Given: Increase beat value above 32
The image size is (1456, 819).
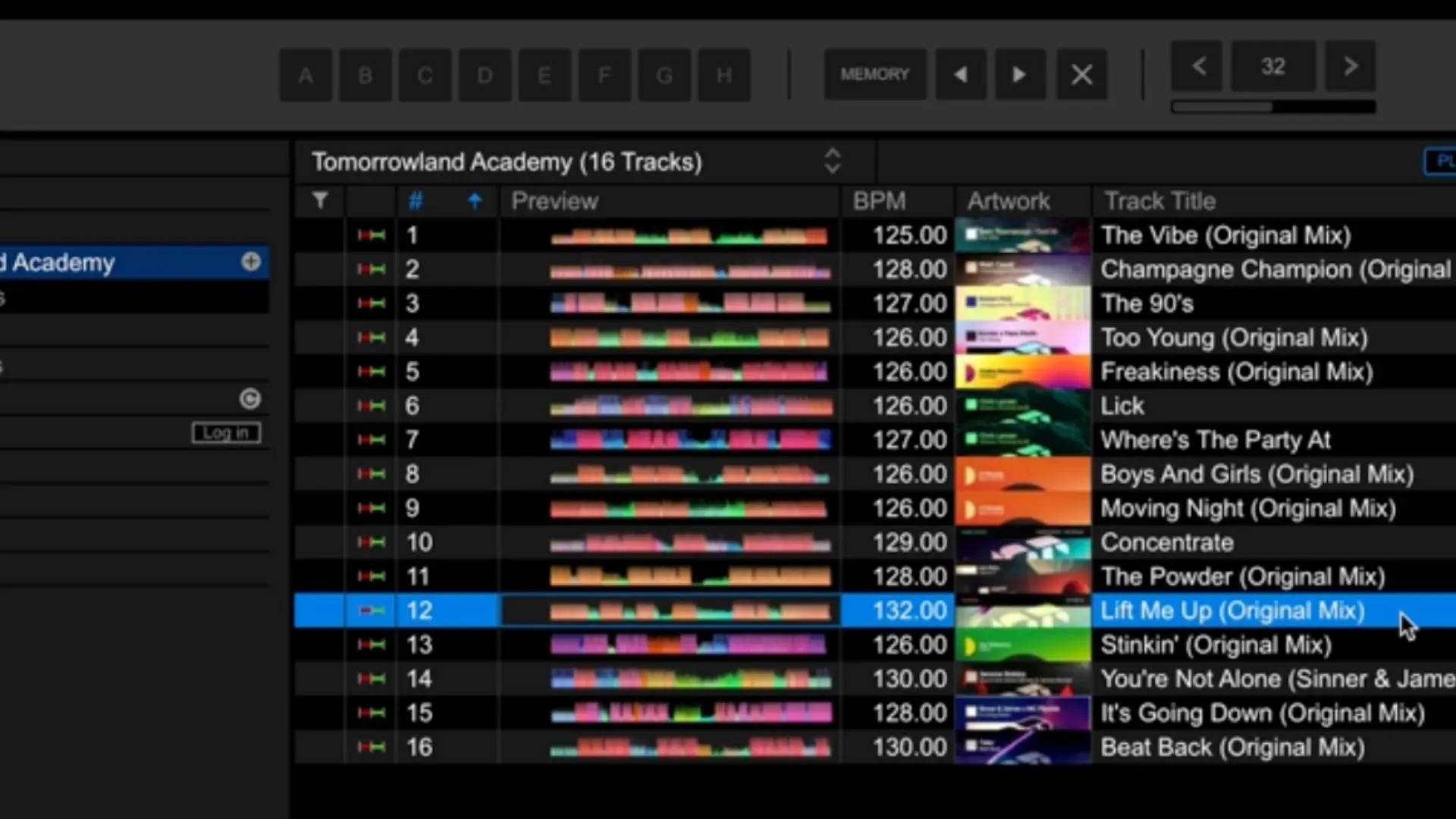Looking at the screenshot, I should click(1350, 66).
